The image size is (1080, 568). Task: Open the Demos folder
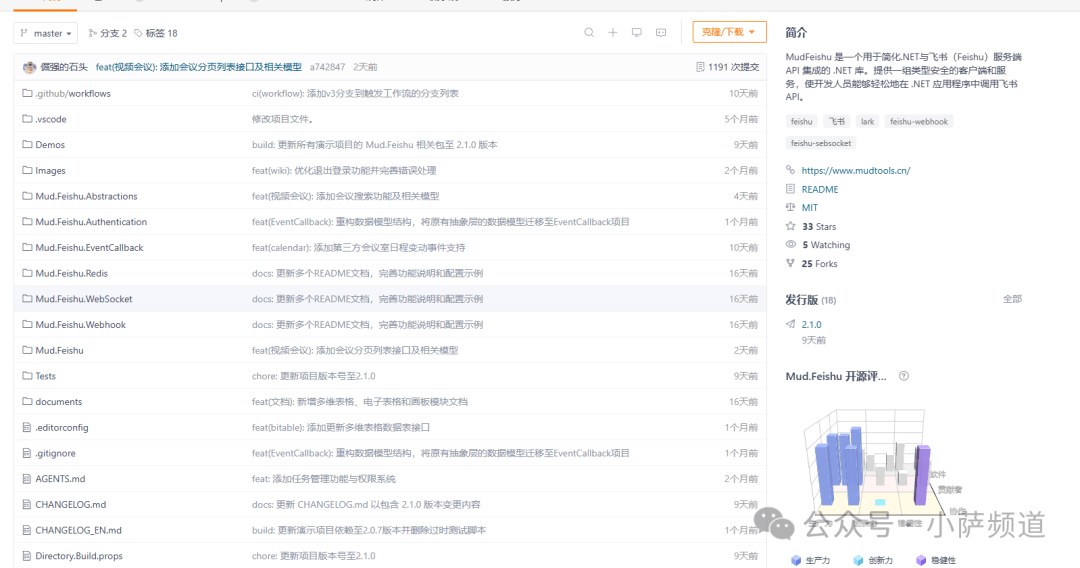50,145
